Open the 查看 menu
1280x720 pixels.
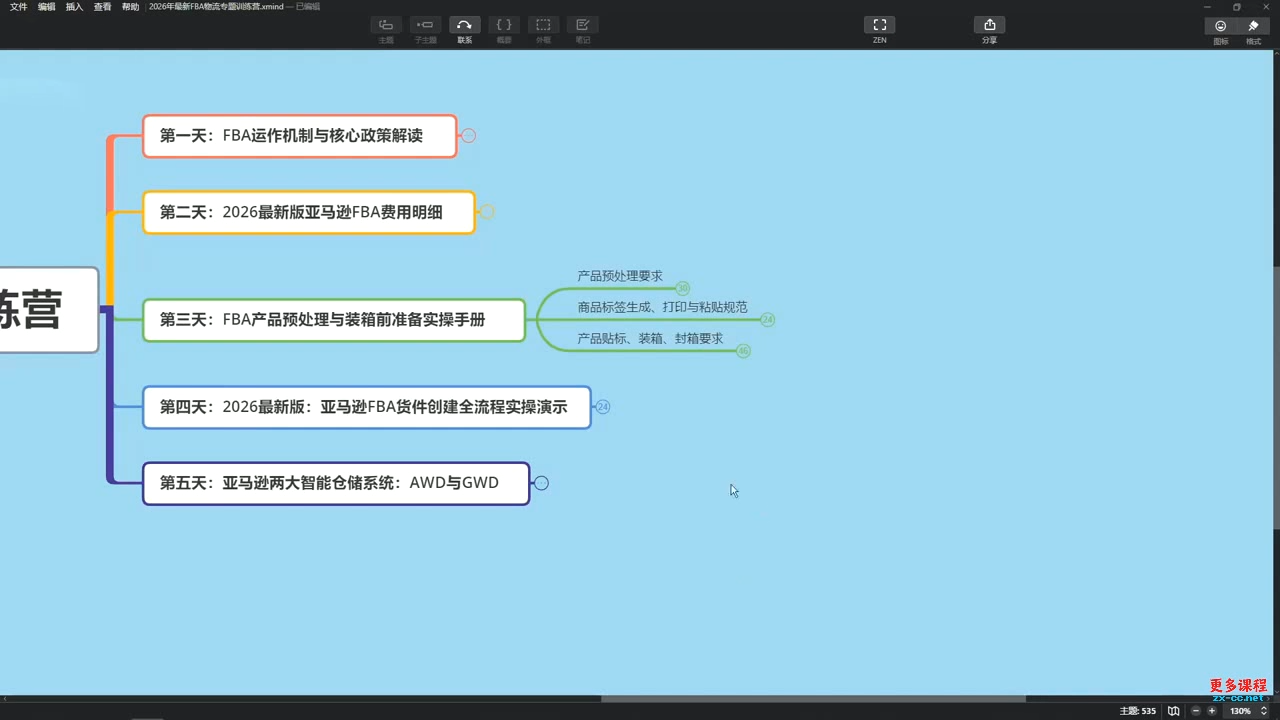[x=103, y=6]
